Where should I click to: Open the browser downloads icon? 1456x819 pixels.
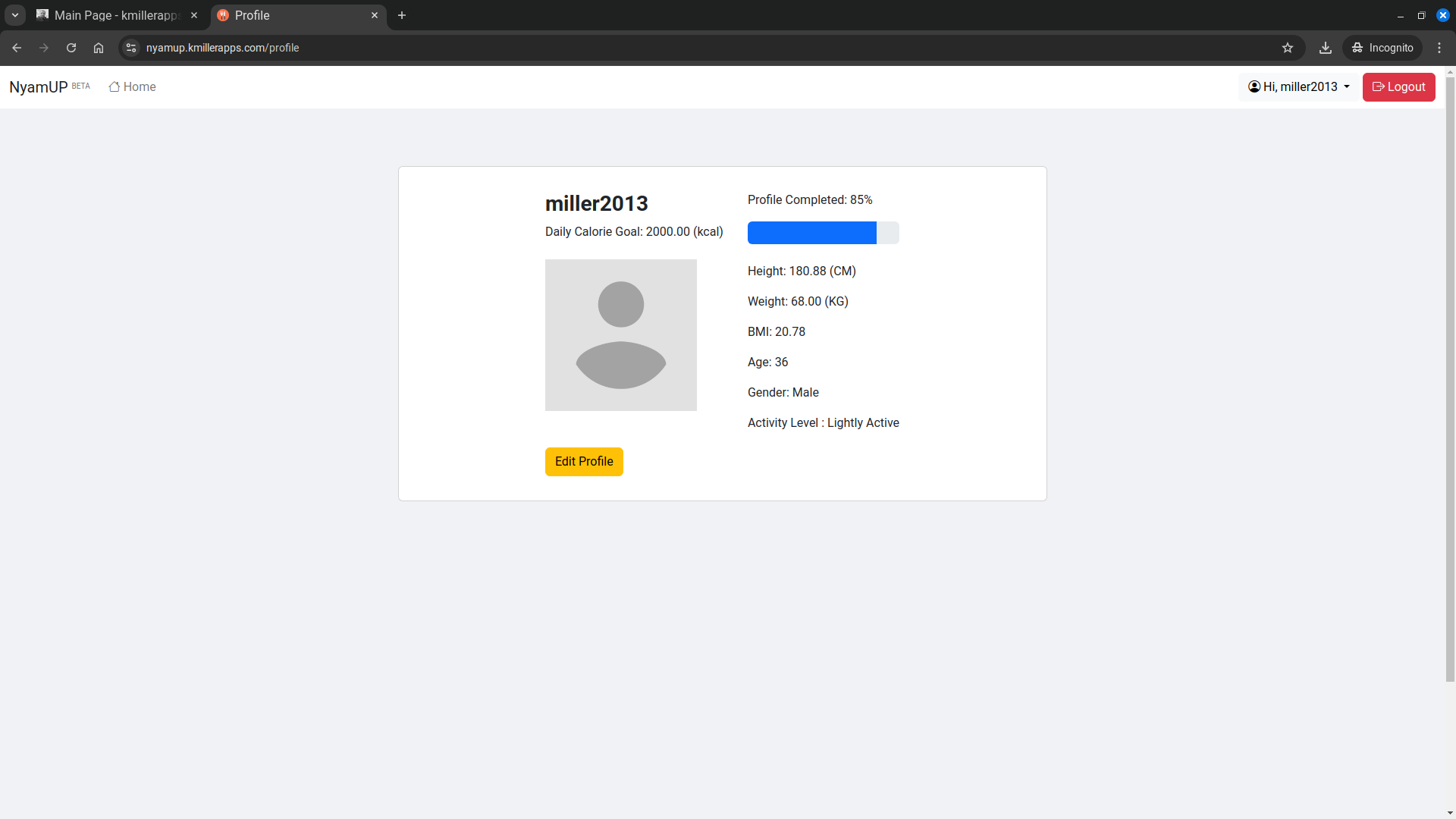[x=1326, y=48]
